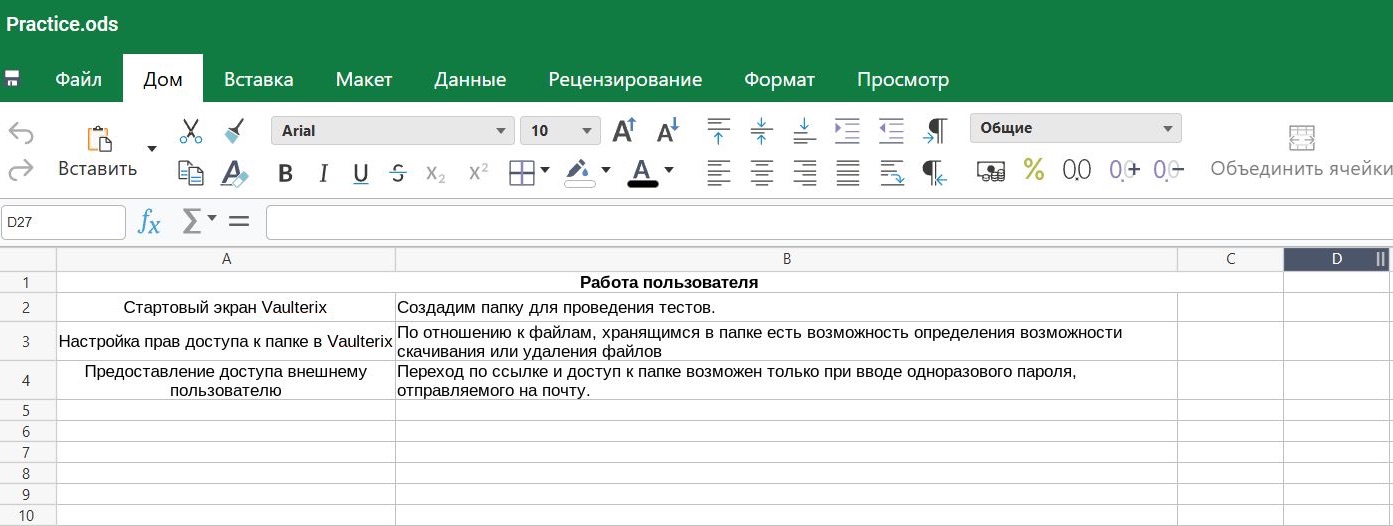Click the D27 name box
Screen dimensions: 1393x526
[63, 222]
